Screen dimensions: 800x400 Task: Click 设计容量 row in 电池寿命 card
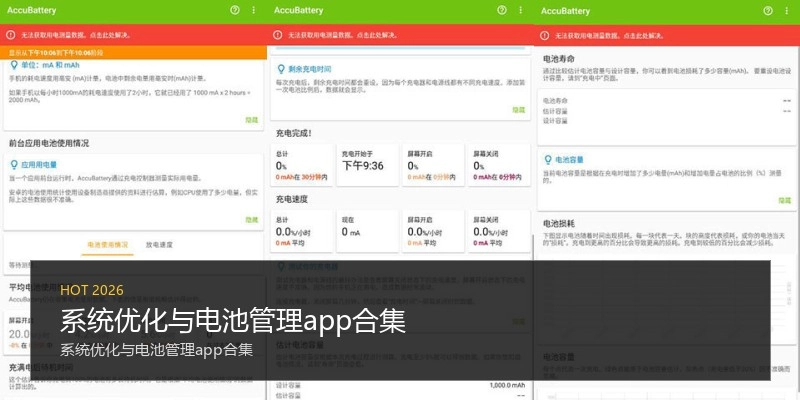tap(666, 121)
